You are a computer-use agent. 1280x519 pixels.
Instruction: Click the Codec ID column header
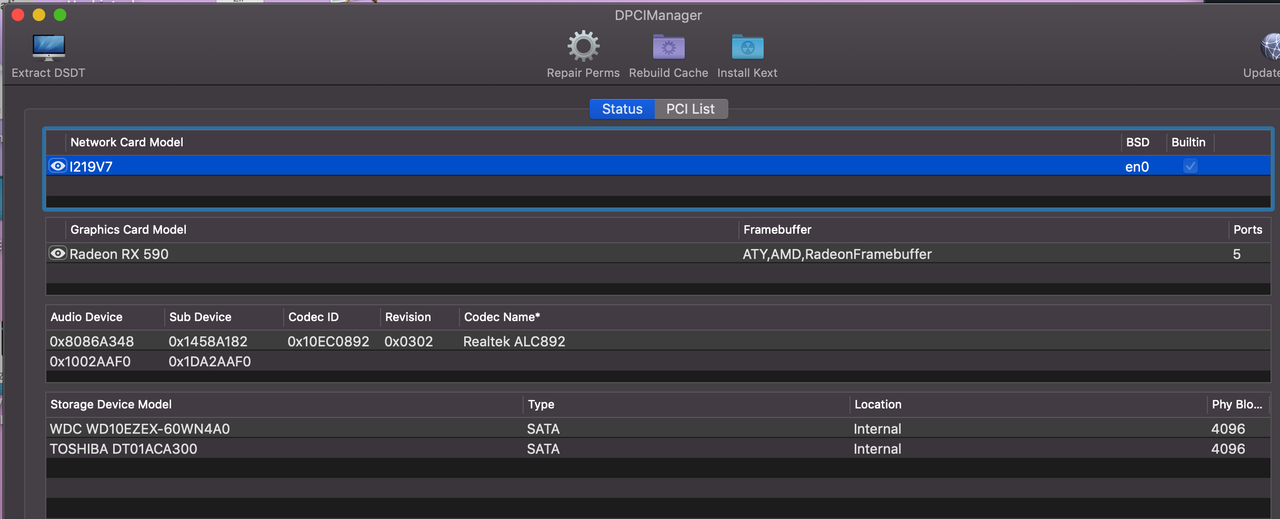pyautogui.click(x=313, y=317)
